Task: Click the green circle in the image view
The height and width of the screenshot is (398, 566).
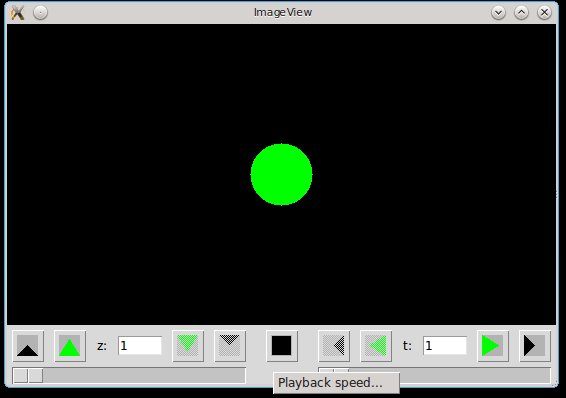Action: coord(282,175)
